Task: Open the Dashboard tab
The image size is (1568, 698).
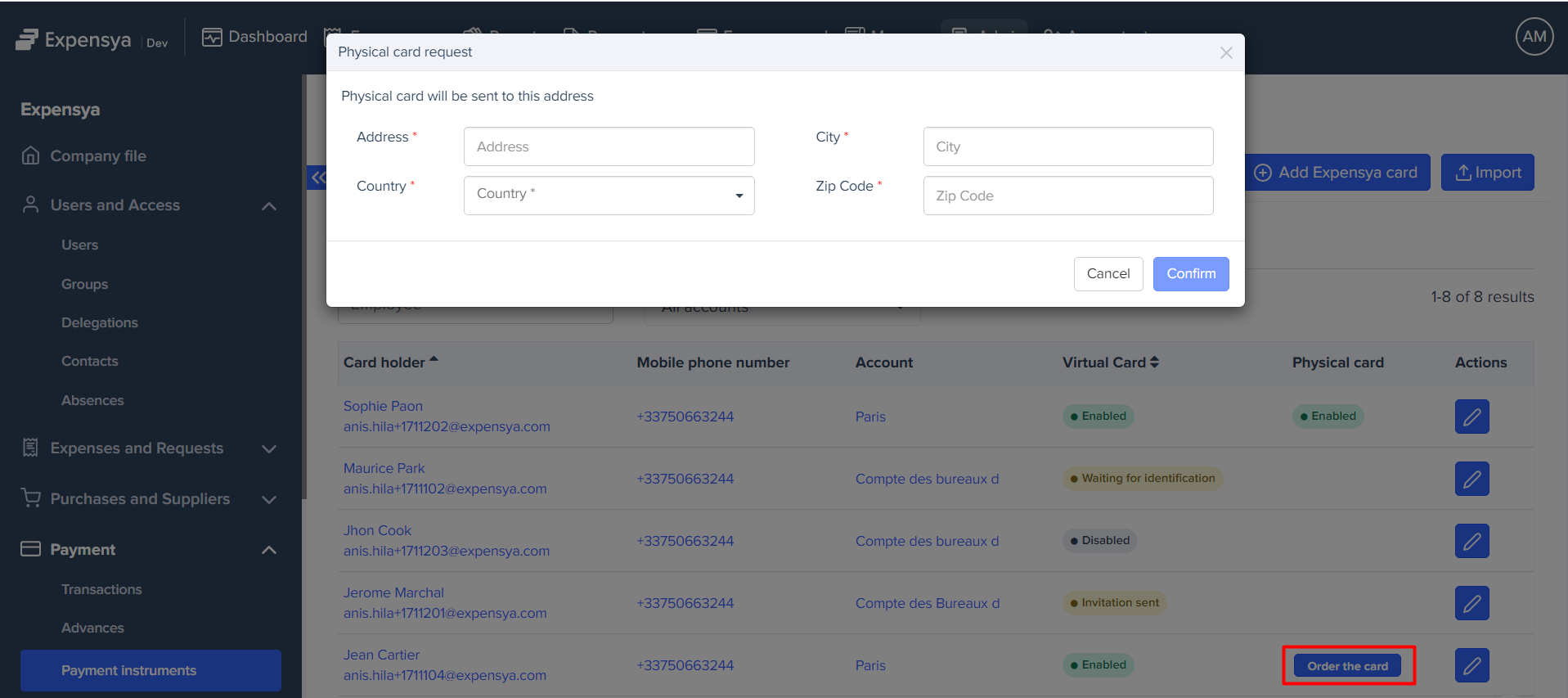Action: pos(254,37)
